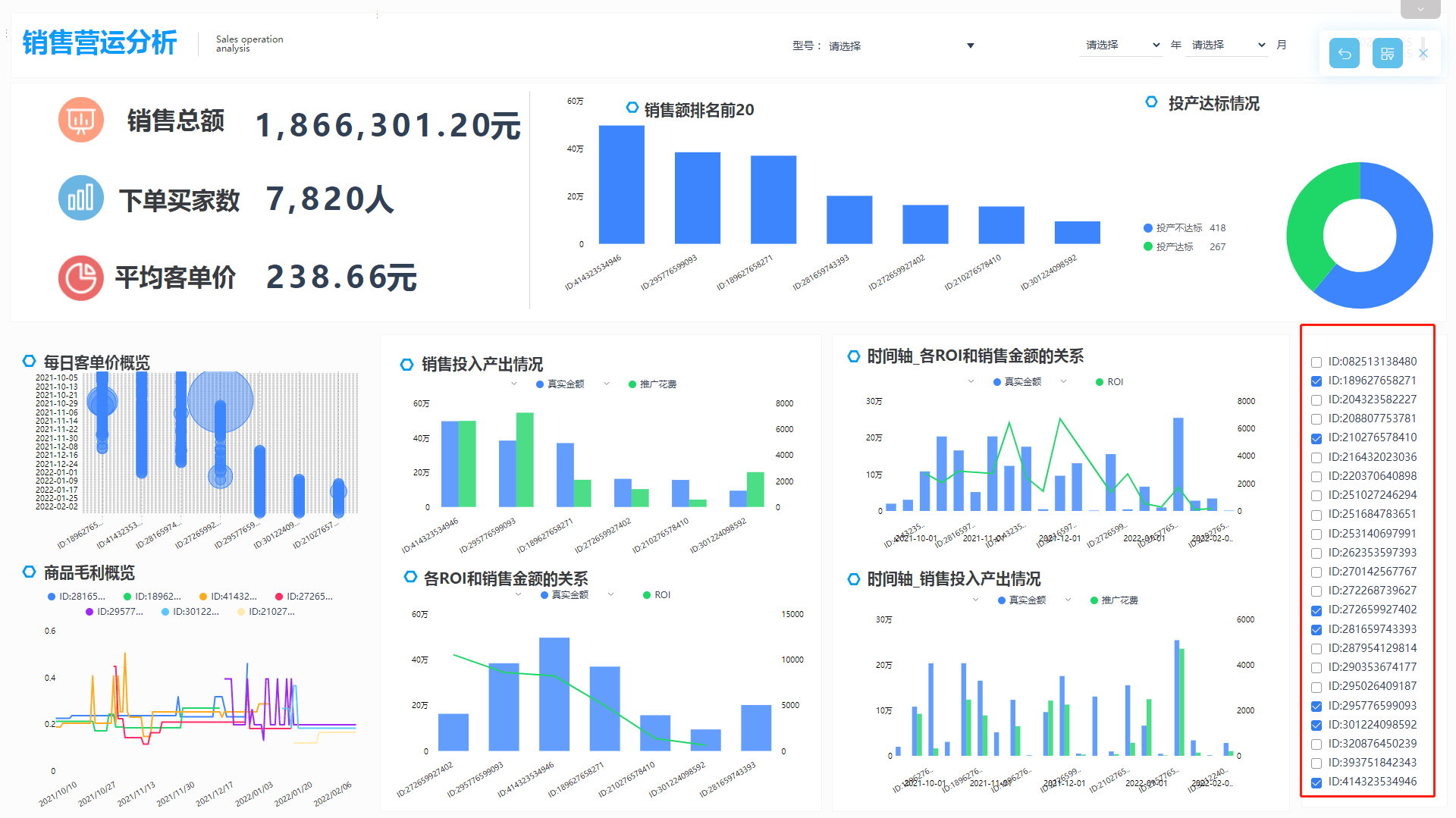The image size is (1456, 818).
Task: Click the 238.66元 average order value
Action: 342,277
